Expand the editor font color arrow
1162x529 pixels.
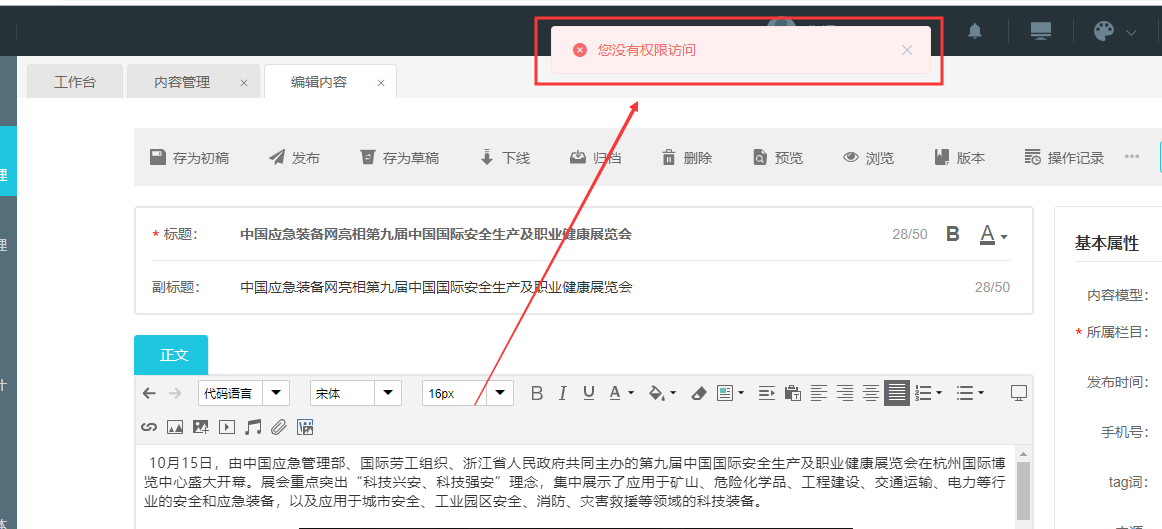coord(631,393)
